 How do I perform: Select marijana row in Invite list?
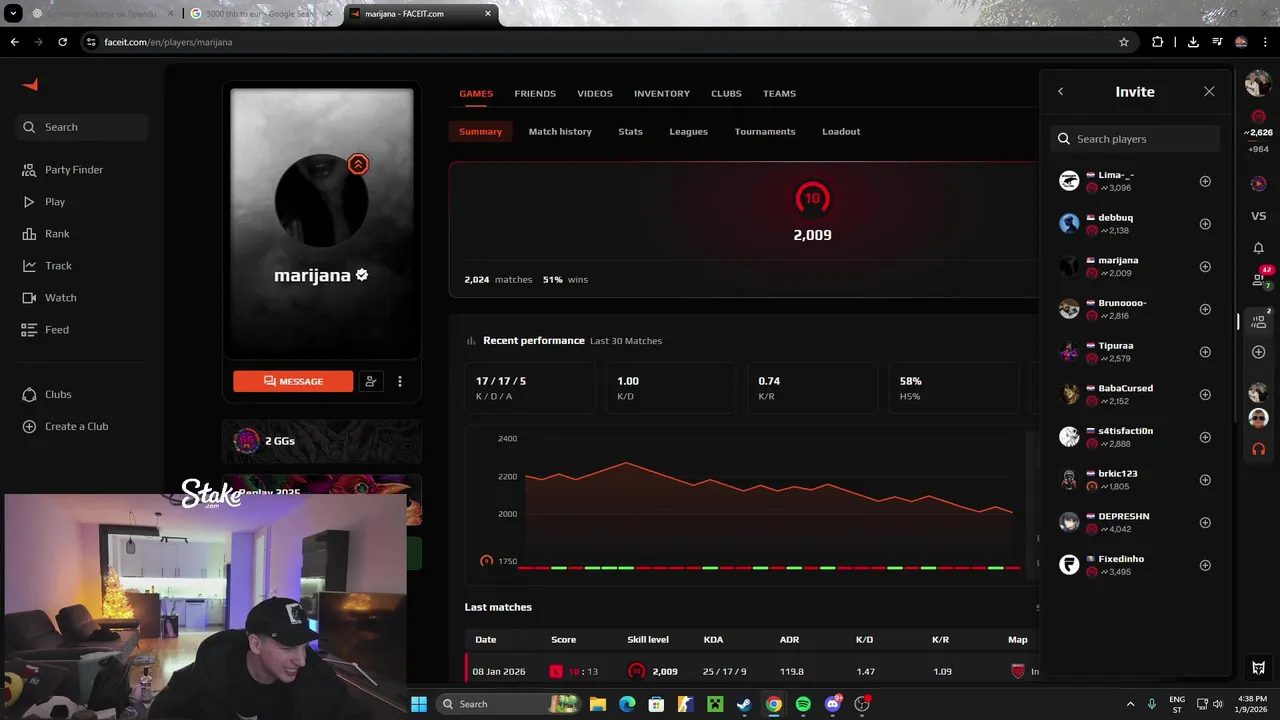pos(1135,267)
